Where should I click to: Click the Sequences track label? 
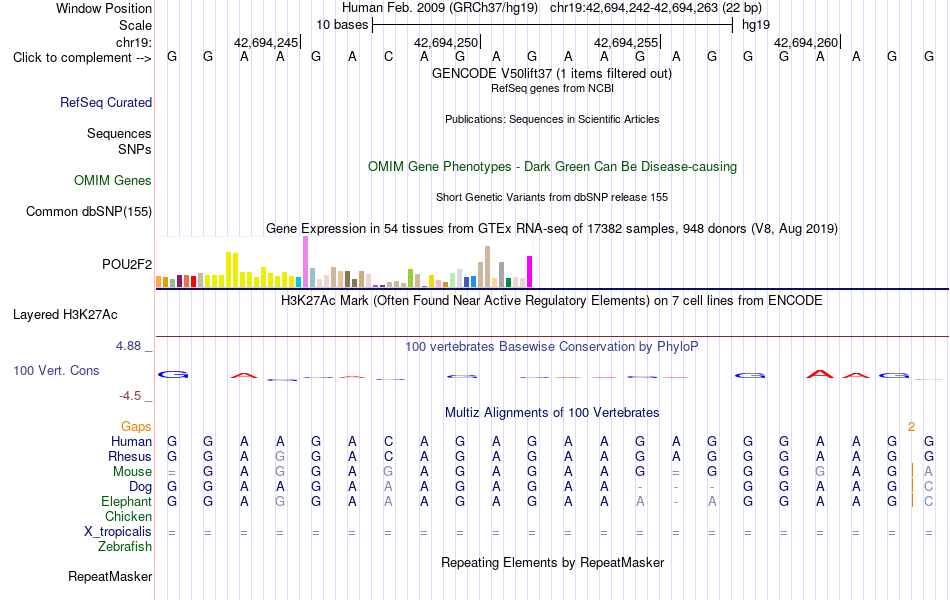pos(119,133)
